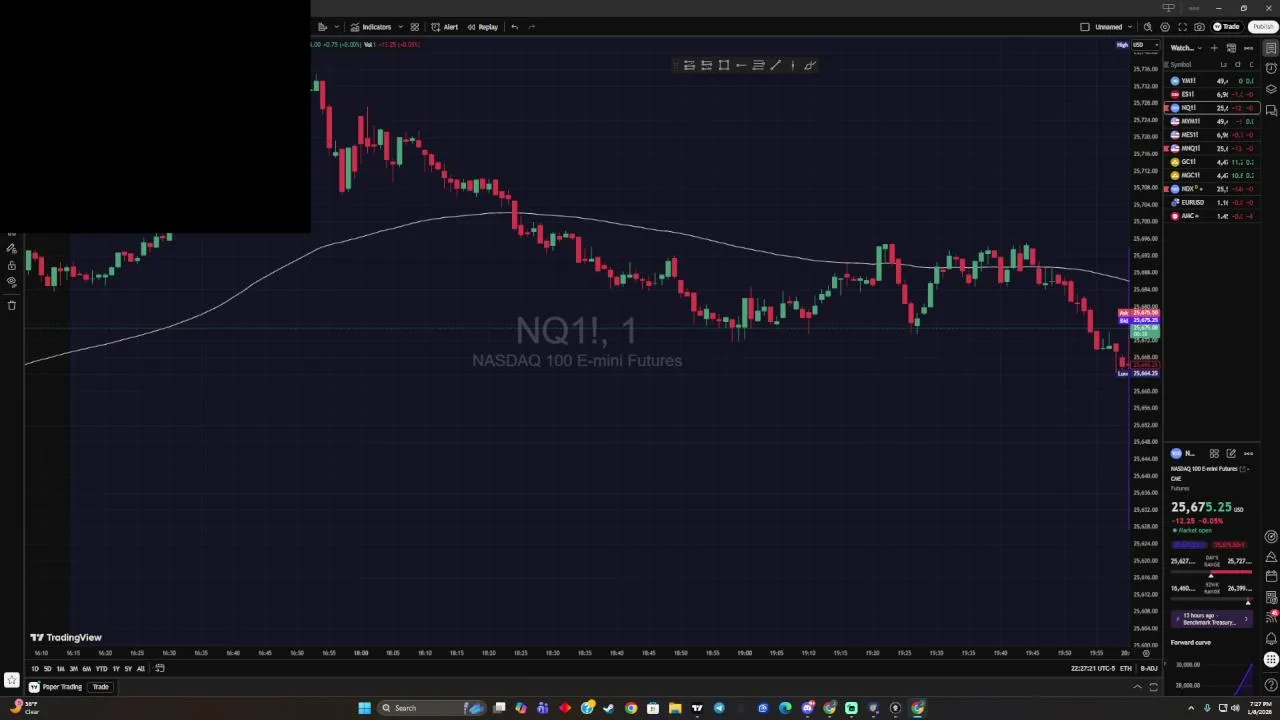Collapse the bottom panel chevron
Screen dimensions: 1280x720
1137,687
